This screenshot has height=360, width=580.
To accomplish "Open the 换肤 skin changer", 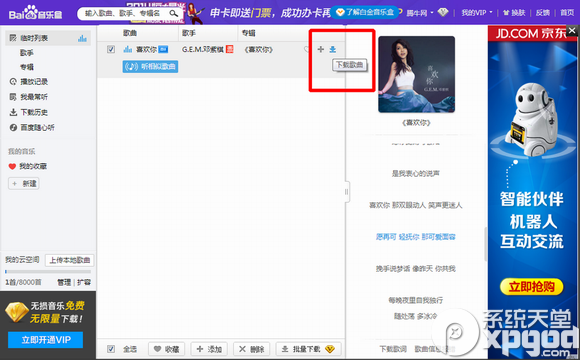I will [514, 13].
